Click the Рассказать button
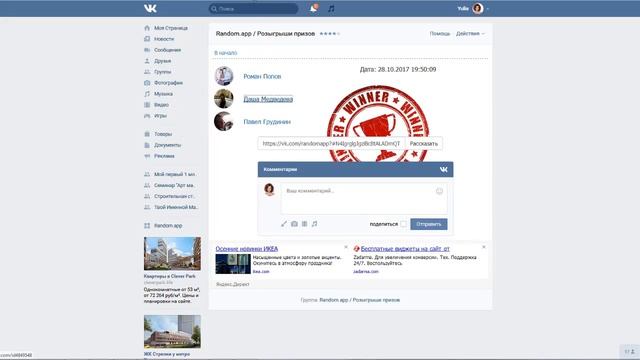 424,144
